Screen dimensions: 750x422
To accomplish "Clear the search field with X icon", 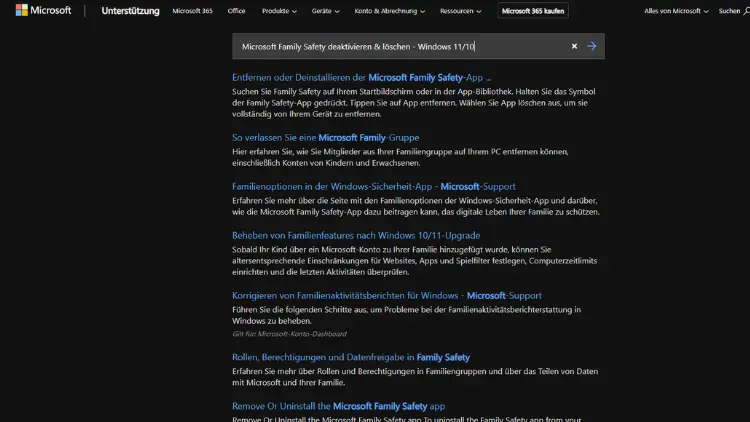I will point(574,46).
